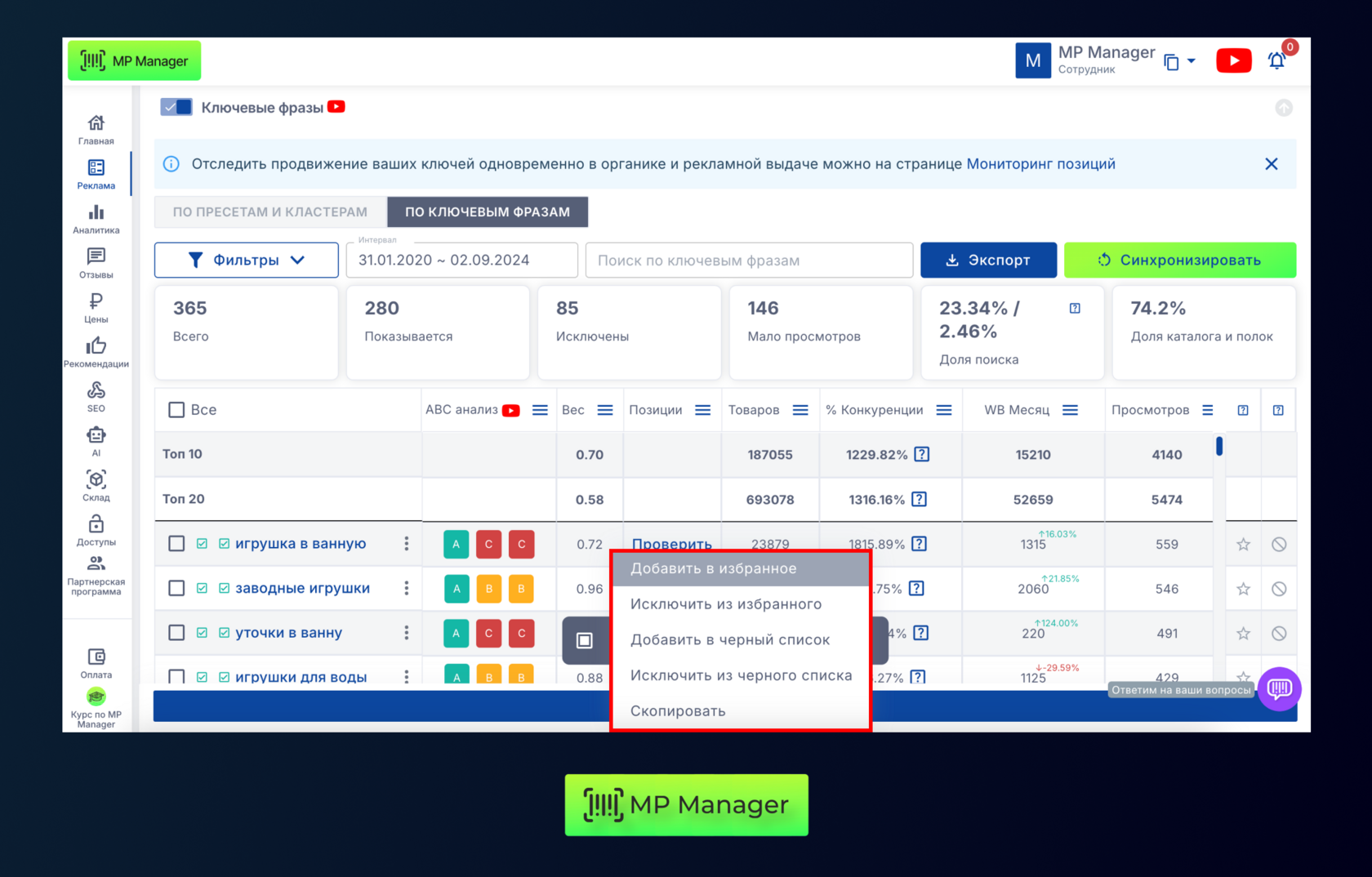Click the Экспорт button
This screenshot has height=877, width=1372.
(x=988, y=260)
